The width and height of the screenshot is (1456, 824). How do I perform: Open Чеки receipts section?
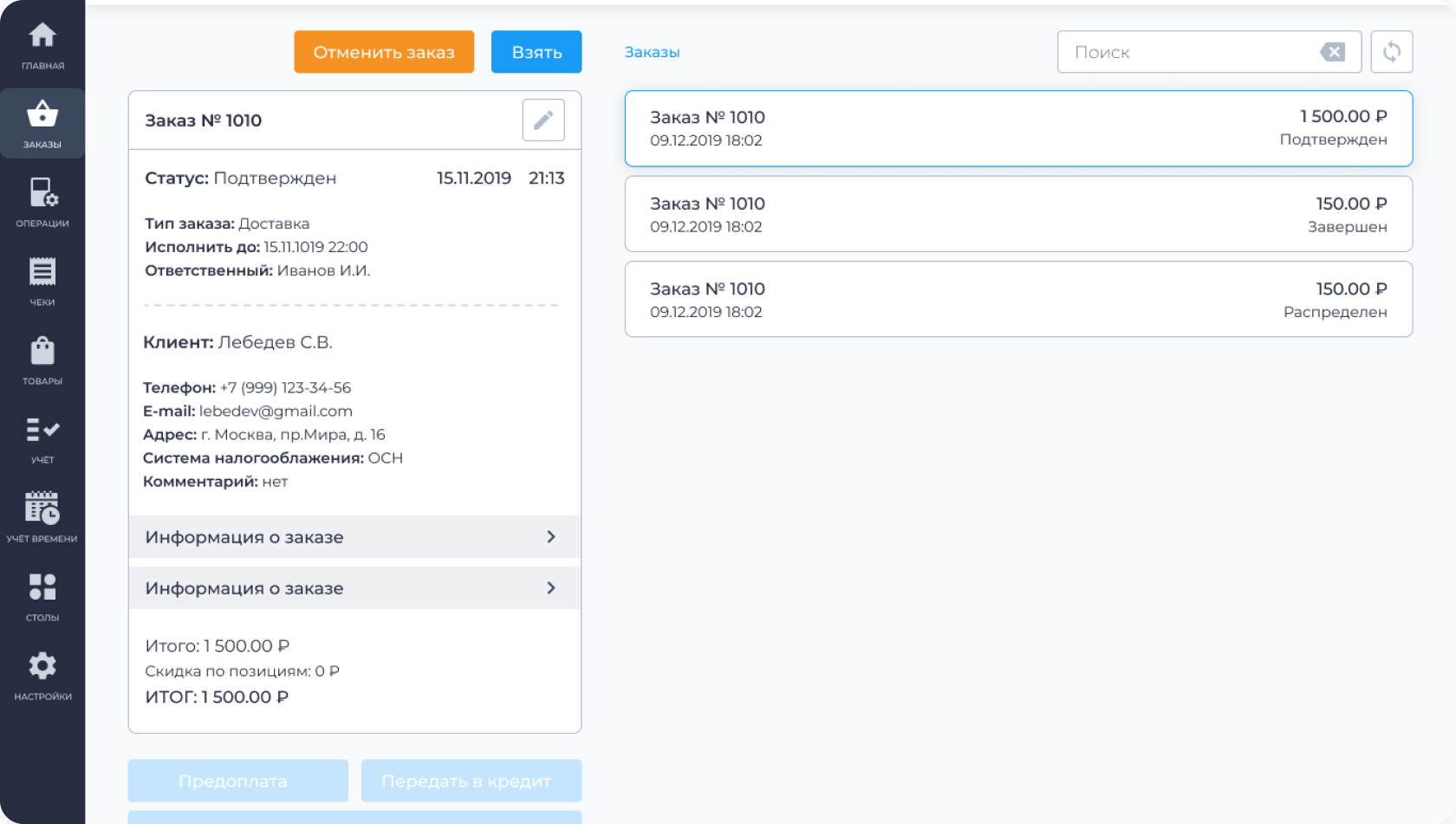coord(42,282)
